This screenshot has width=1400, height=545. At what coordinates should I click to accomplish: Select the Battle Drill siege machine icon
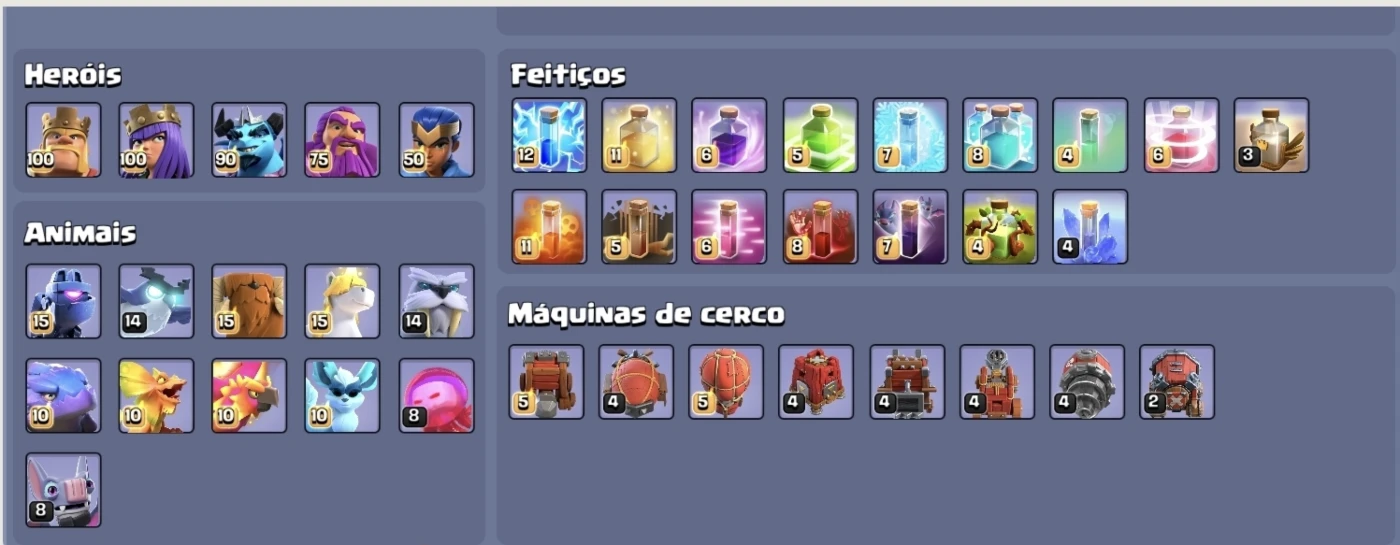pos(1087,382)
